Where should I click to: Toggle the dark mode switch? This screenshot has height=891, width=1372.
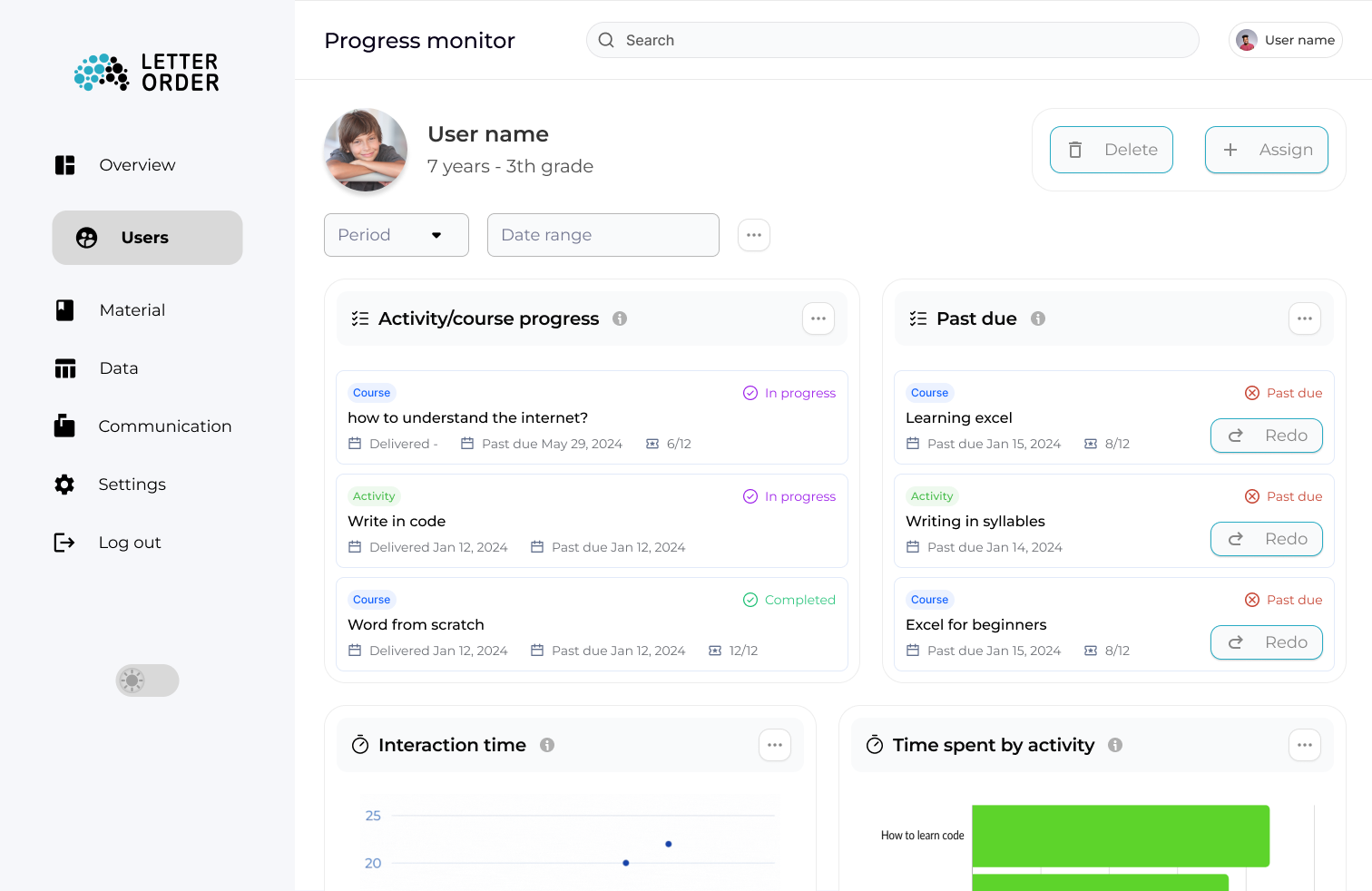(x=147, y=680)
